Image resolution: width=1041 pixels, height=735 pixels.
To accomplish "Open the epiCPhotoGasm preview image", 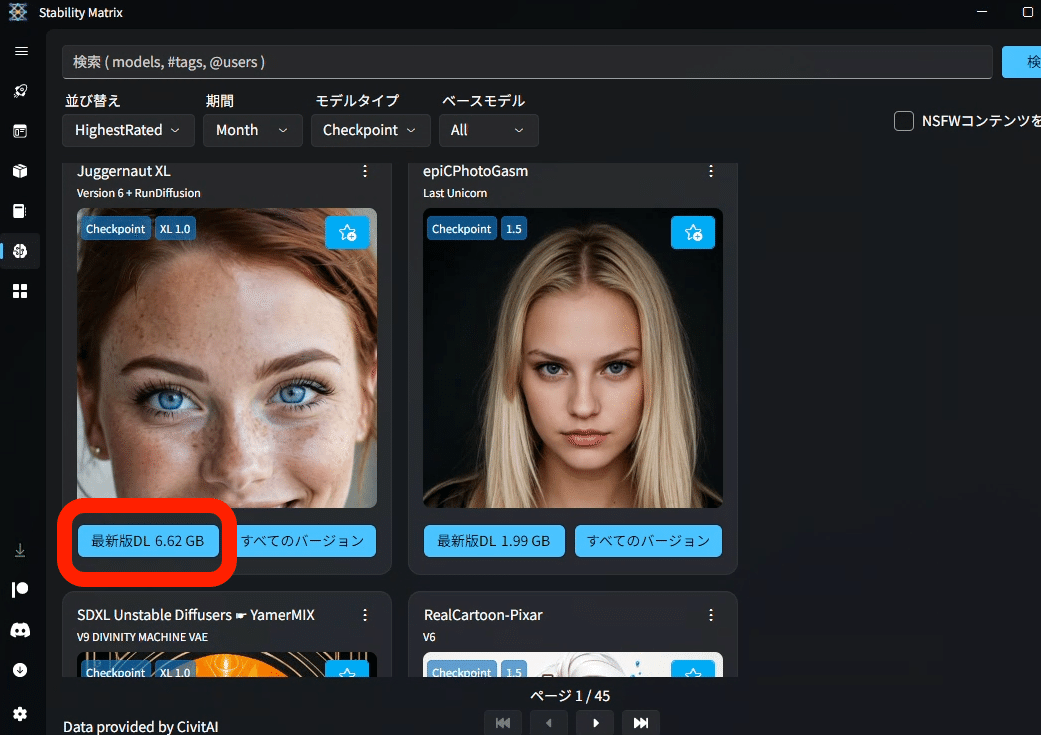I will pyautogui.click(x=573, y=358).
